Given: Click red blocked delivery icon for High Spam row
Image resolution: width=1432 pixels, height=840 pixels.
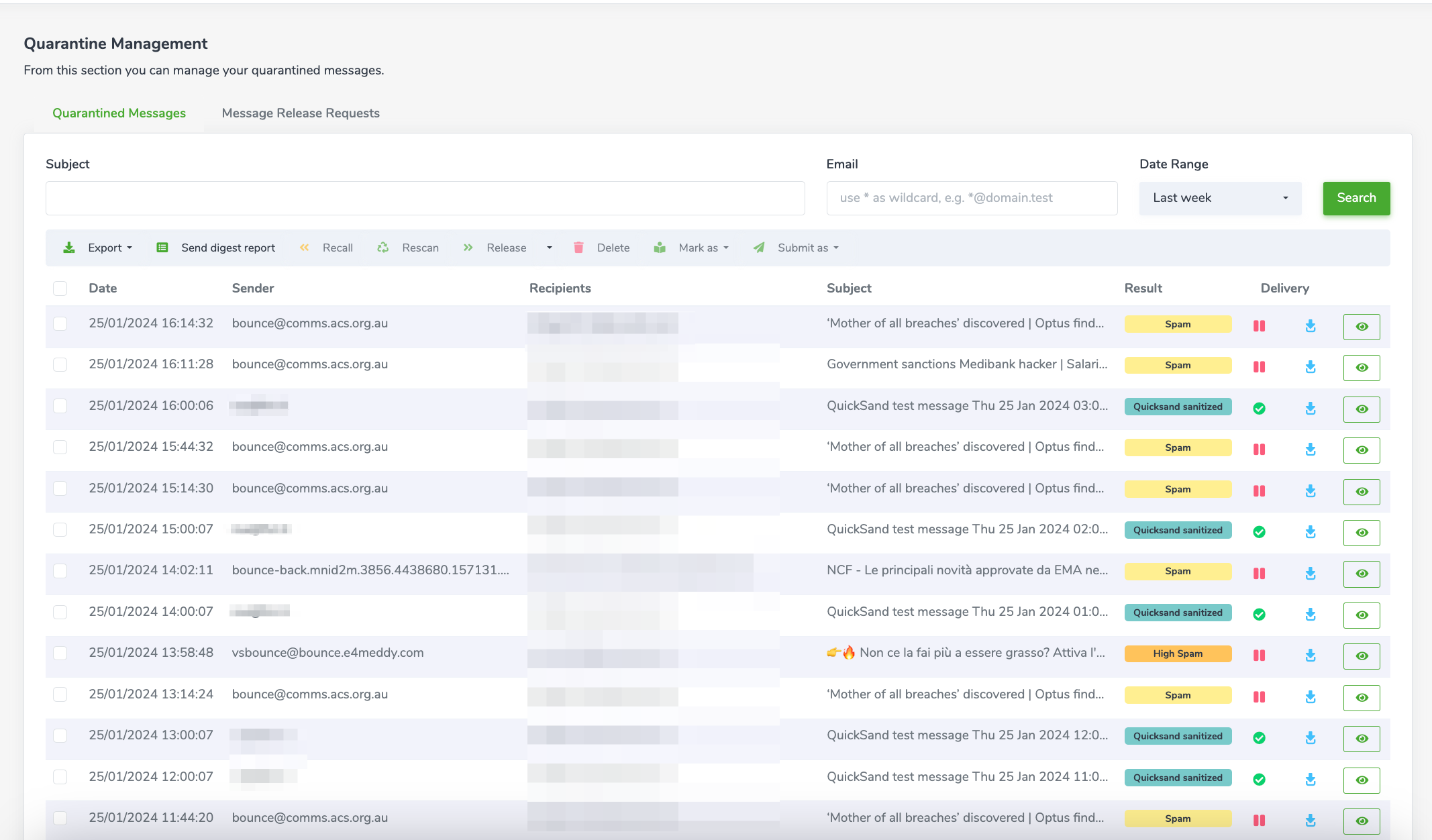Looking at the screenshot, I should tap(1259, 655).
